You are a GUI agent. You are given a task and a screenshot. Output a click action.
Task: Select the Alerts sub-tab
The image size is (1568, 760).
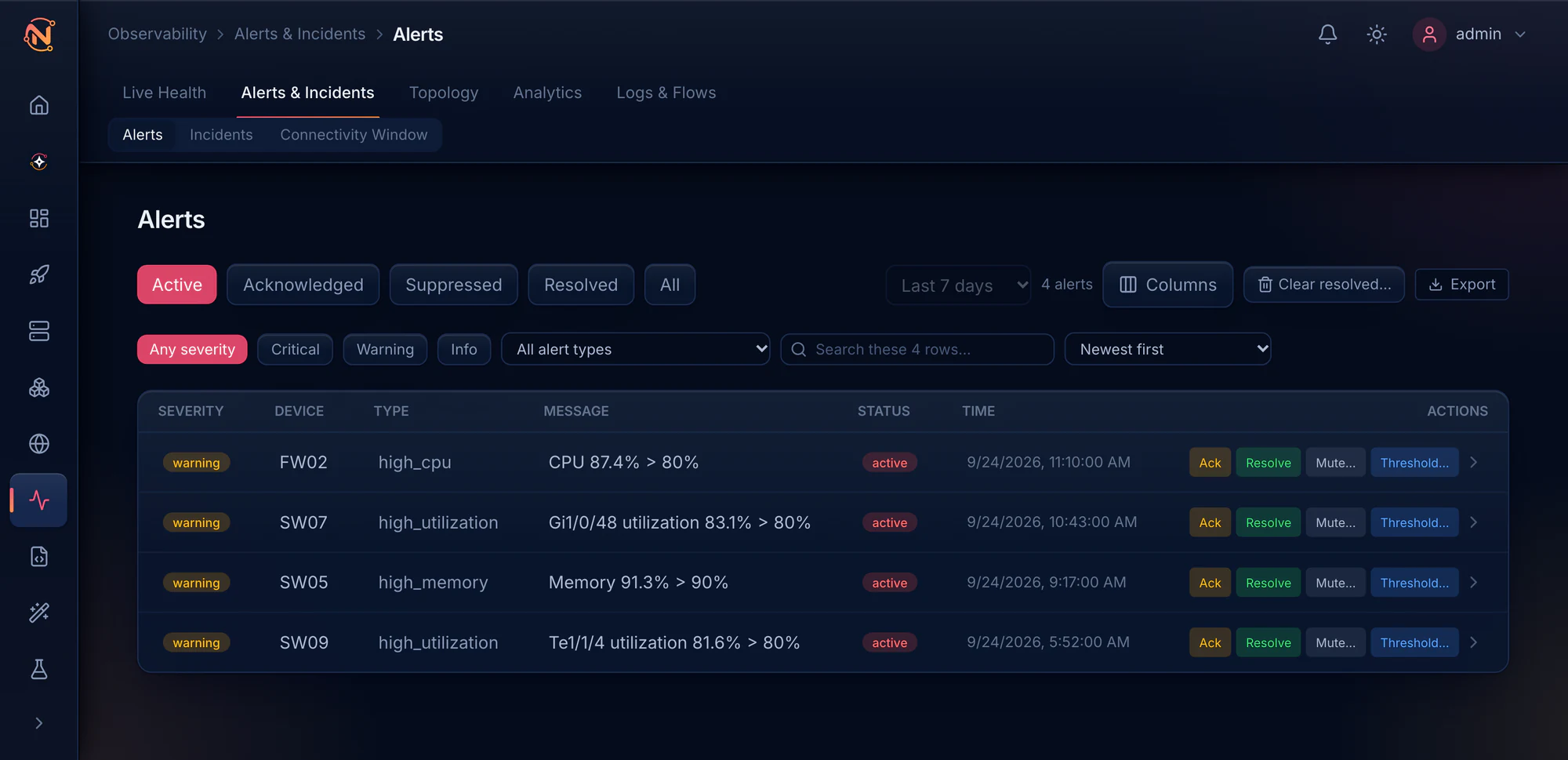point(143,135)
